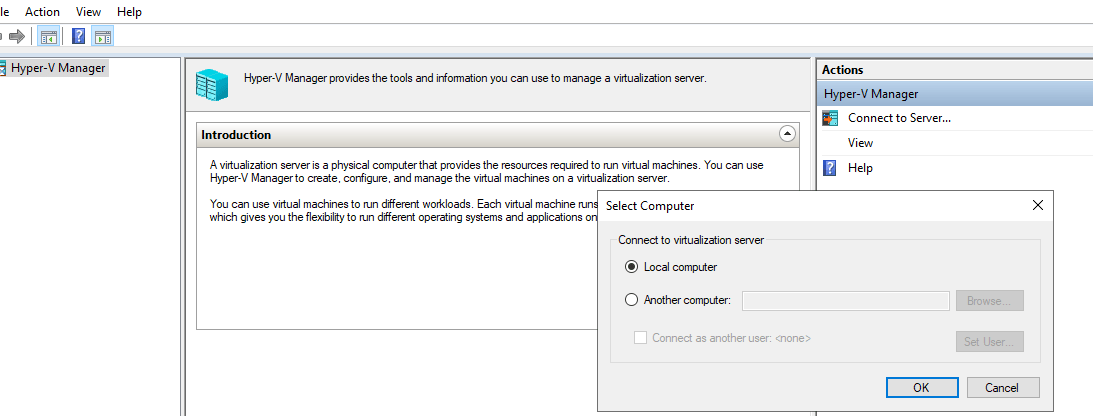Open the Help menu in menu bar
Viewport: 1093px width, 416px height.
pos(130,12)
